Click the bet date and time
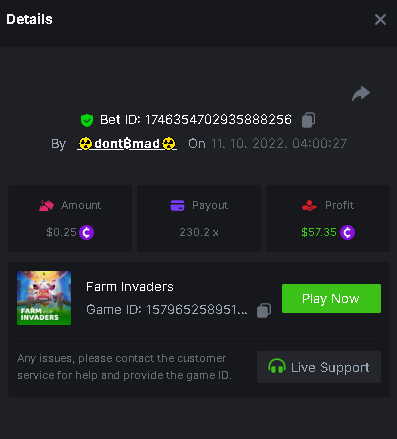397x439 pixels. point(279,144)
